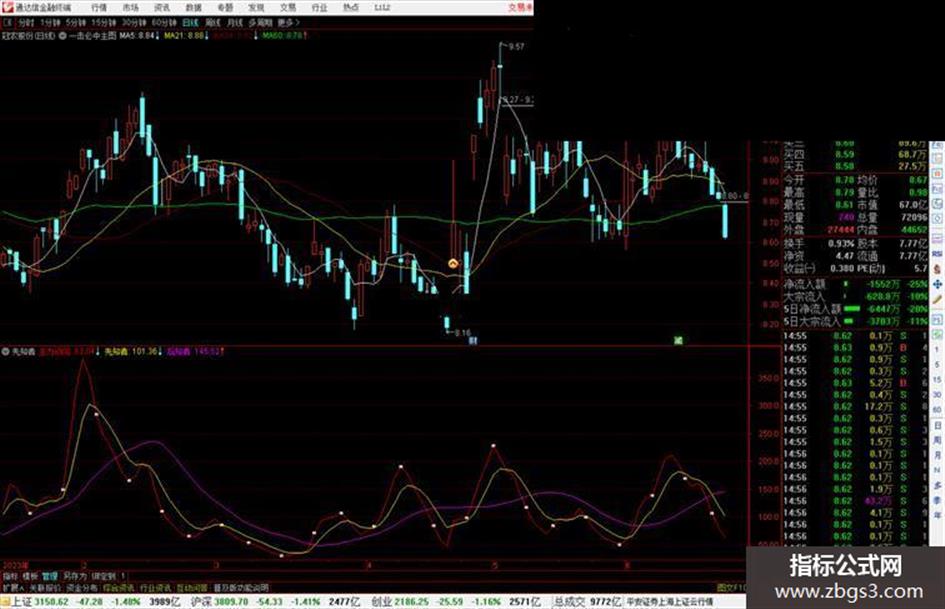The image size is (945, 609).
Task: Click the yellow signal marker on chart
Action: click(x=453, y=263)
